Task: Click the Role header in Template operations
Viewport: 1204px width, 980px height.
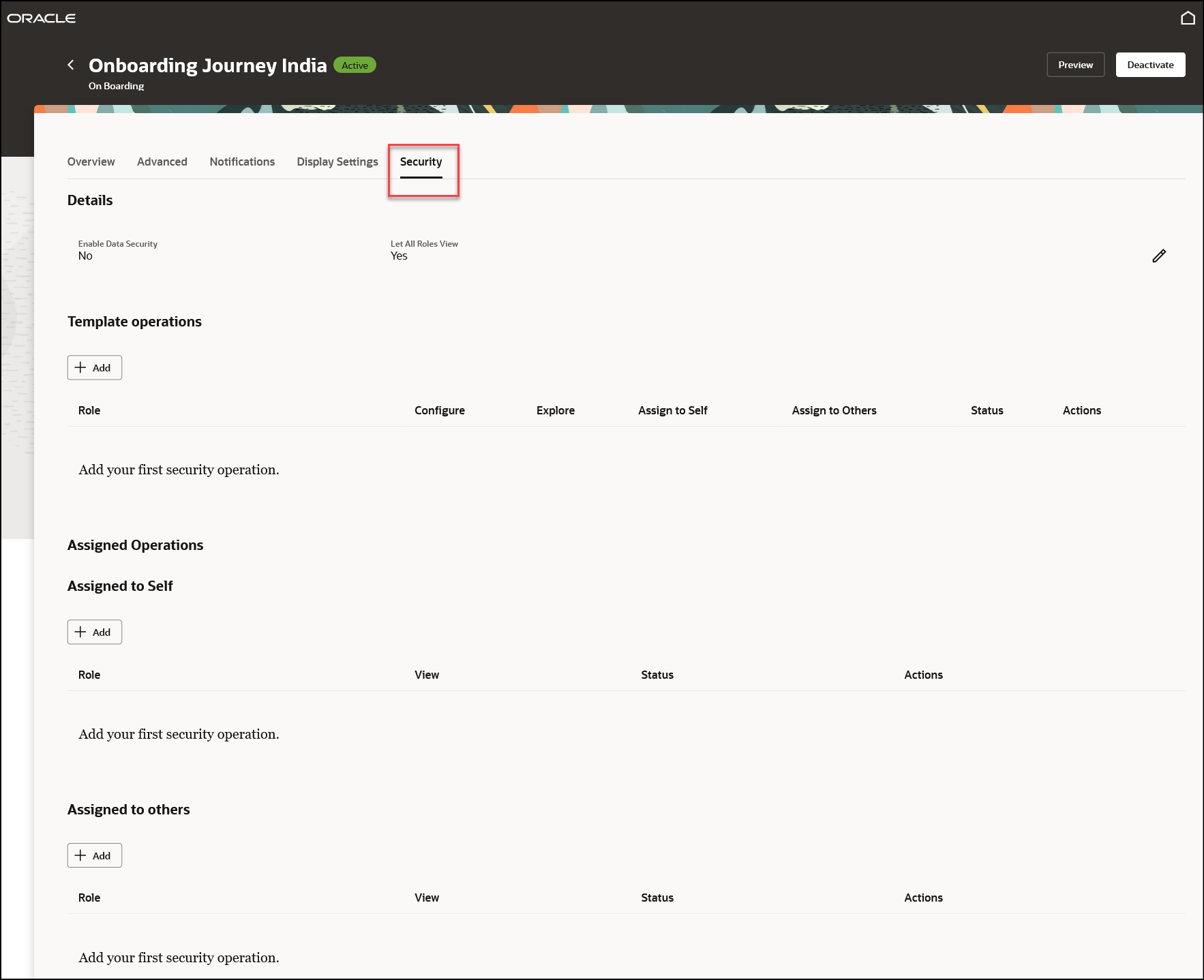Action: 89,410
